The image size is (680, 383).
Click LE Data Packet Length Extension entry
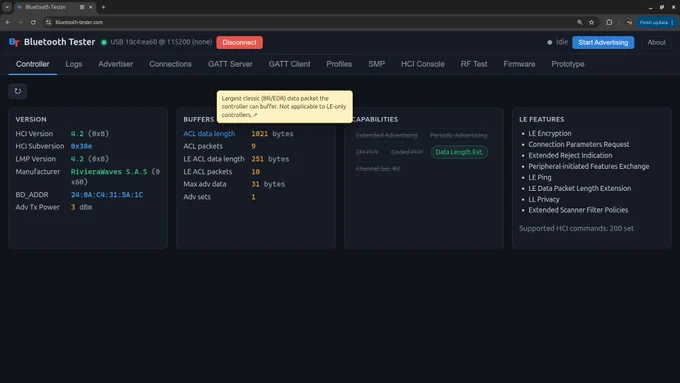tap(579, 188)
